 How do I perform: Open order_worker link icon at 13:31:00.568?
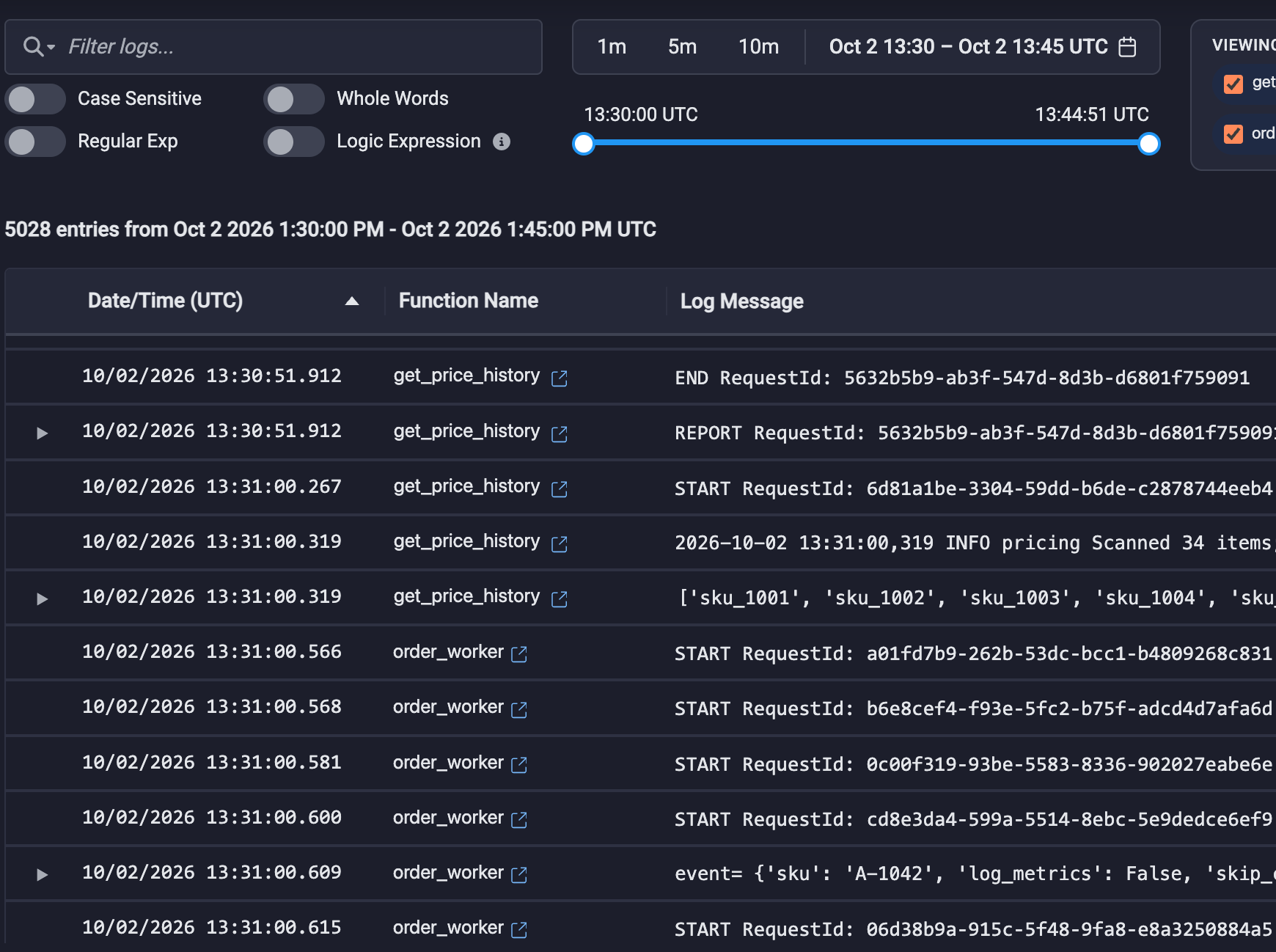pyautogui.click(x=519, y=710)
